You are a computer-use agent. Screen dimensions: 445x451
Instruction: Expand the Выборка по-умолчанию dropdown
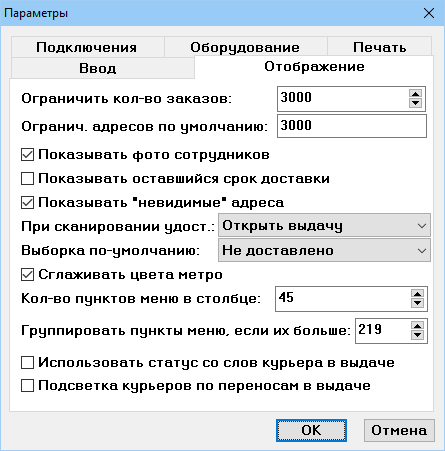(324, 250)
